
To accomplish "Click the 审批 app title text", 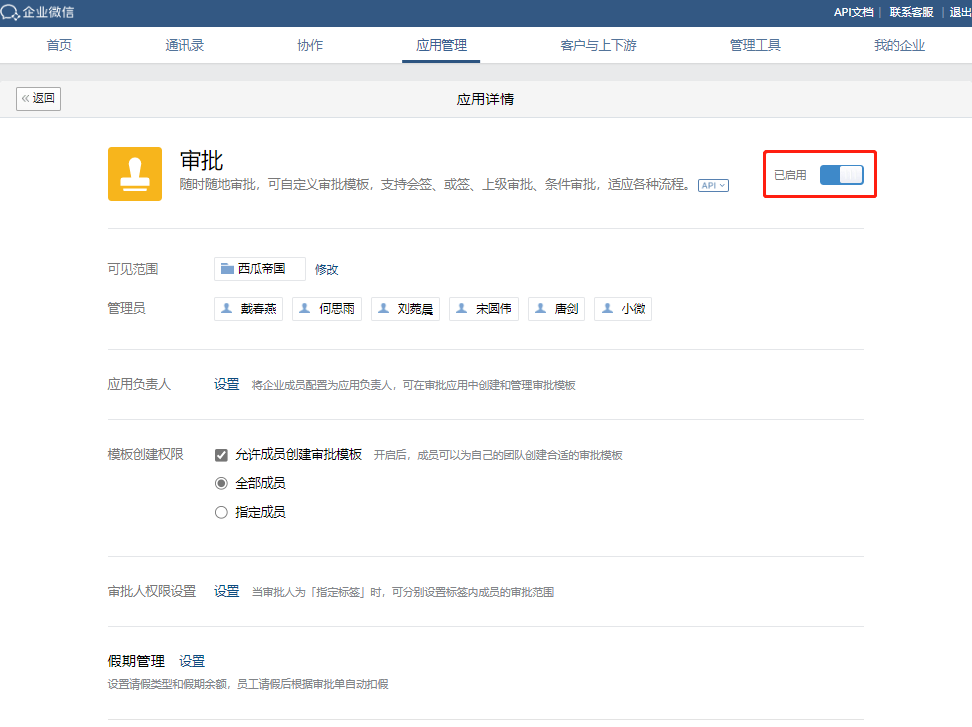I will click(201, 161).
